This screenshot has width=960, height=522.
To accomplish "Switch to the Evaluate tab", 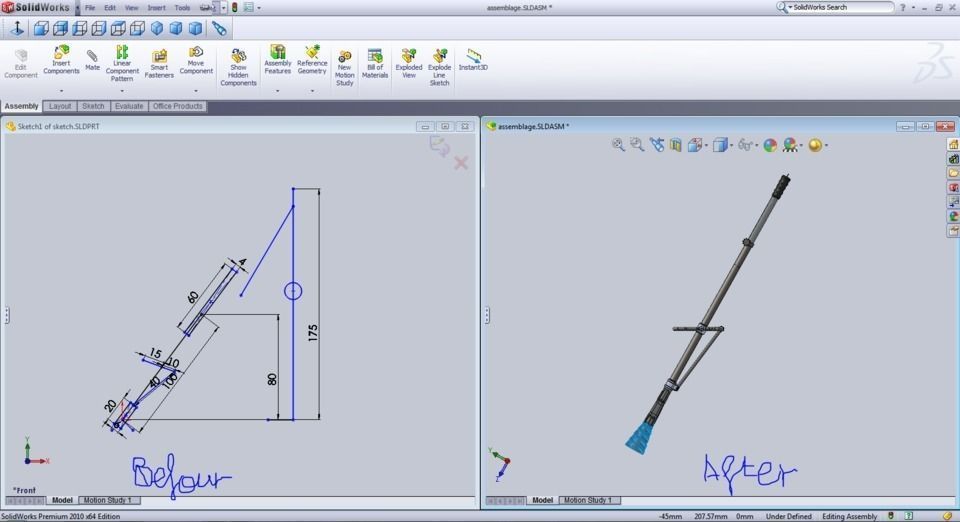I will 129,106.
